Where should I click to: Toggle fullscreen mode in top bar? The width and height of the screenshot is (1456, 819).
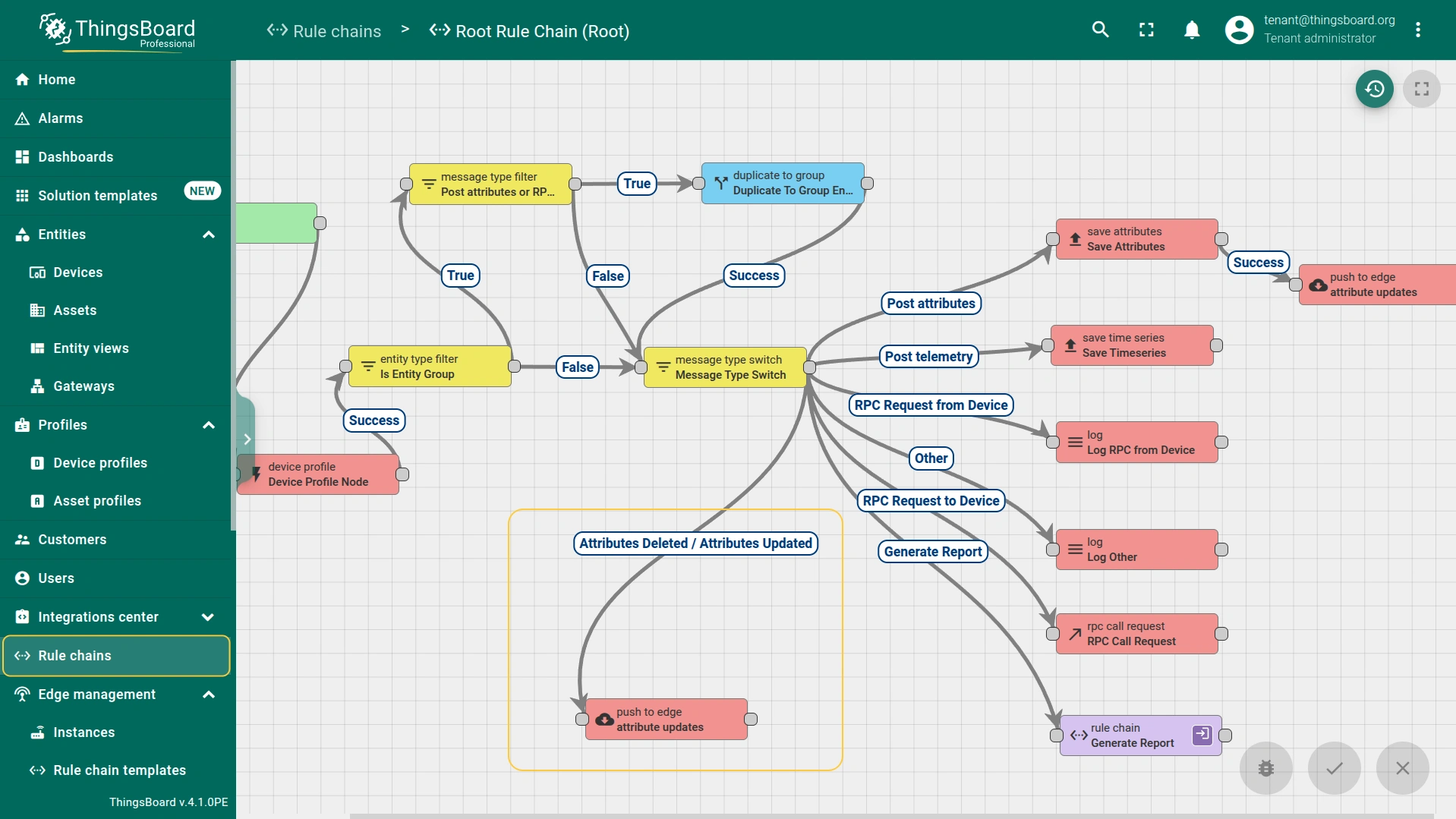pos(1146,30)
